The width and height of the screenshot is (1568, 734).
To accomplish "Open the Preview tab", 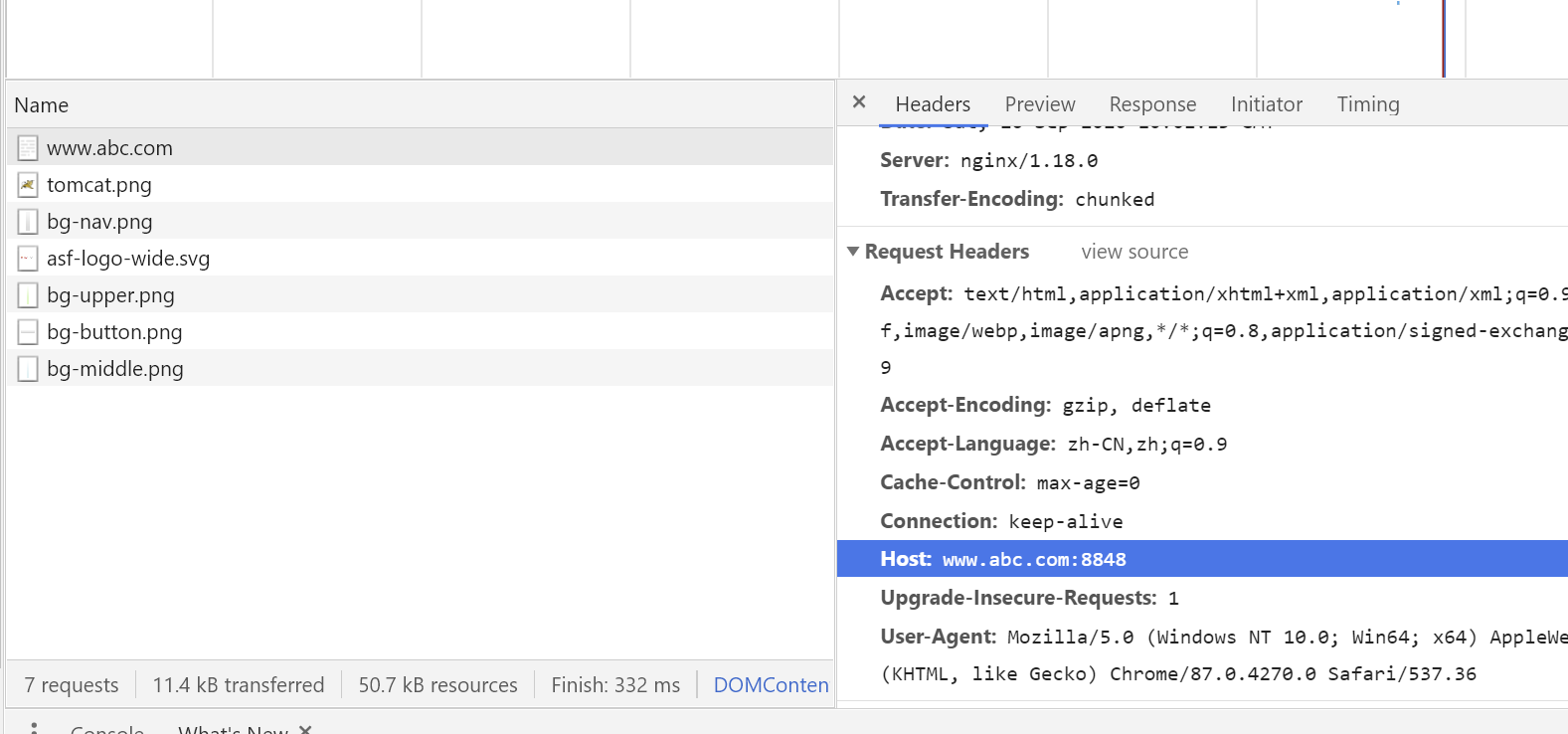I will 1040,104.
